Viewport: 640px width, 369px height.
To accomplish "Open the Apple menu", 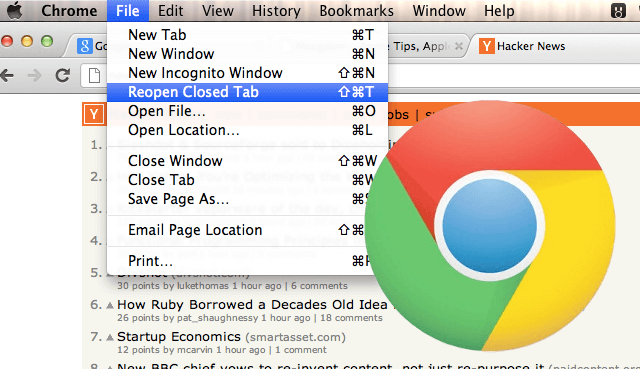I will coord(15,10).
